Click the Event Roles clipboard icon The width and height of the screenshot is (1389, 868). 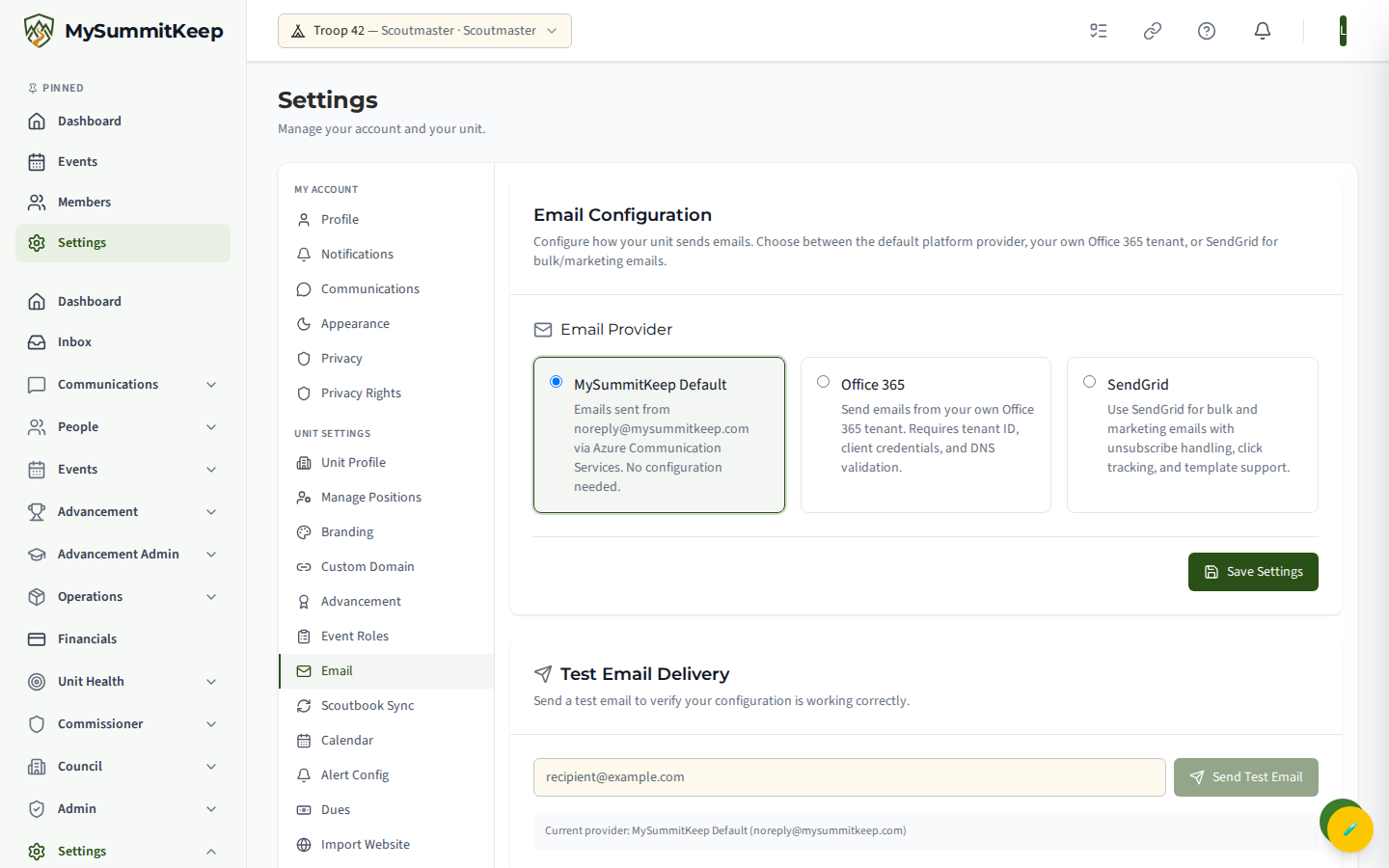coord(304,637)
